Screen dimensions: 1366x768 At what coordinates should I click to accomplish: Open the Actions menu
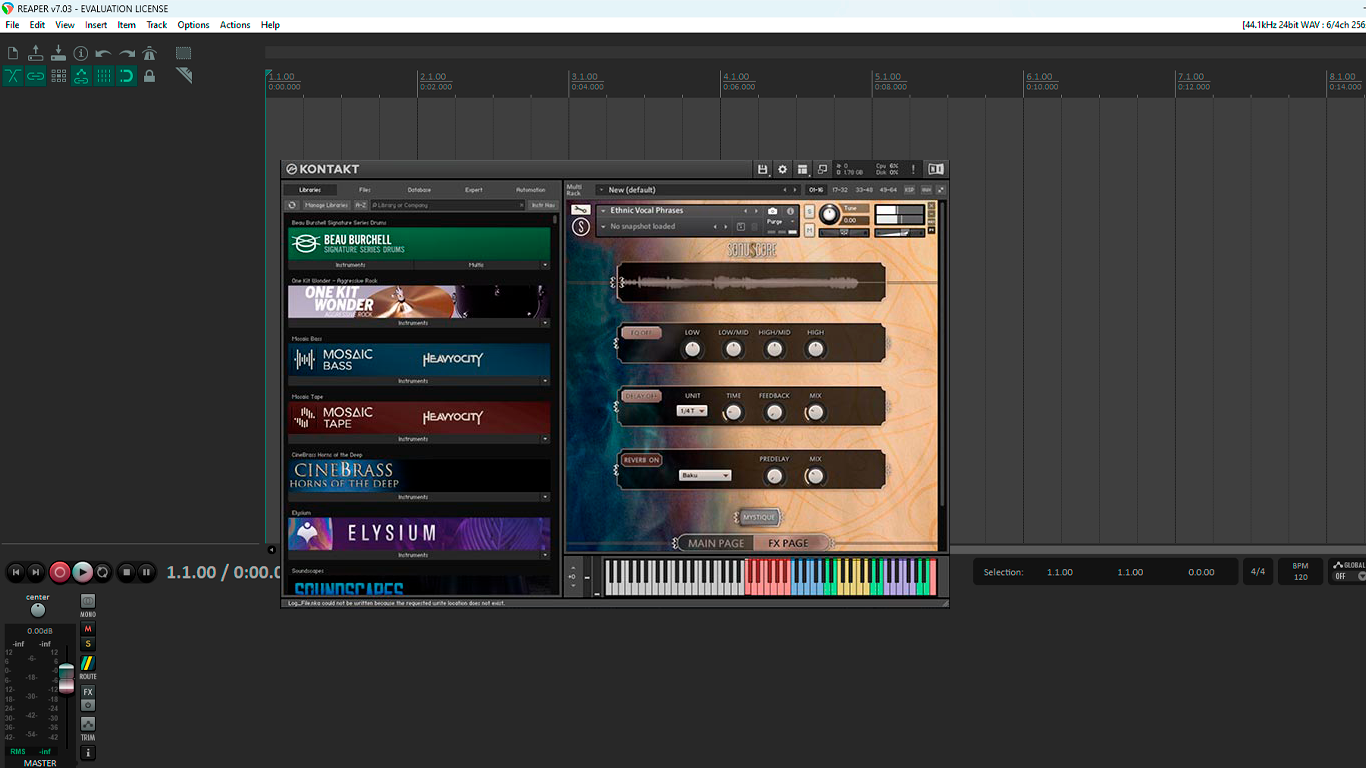click(x=235, y=25)
